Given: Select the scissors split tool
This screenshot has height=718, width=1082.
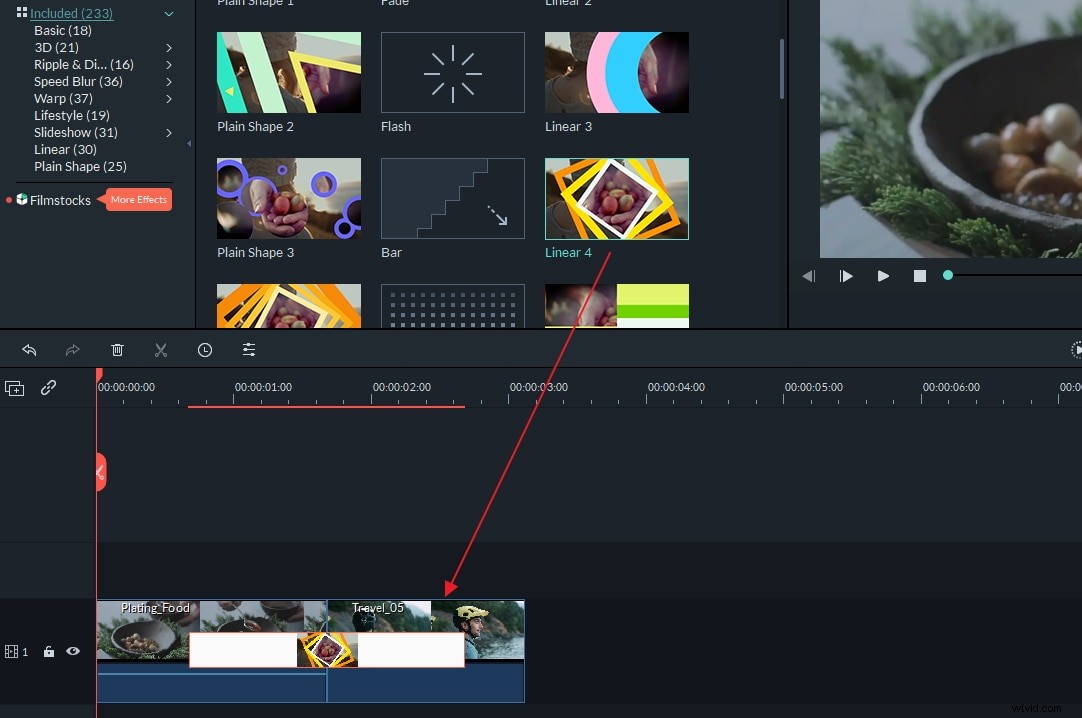Looking at the screenshot, I should click(161, 349).
